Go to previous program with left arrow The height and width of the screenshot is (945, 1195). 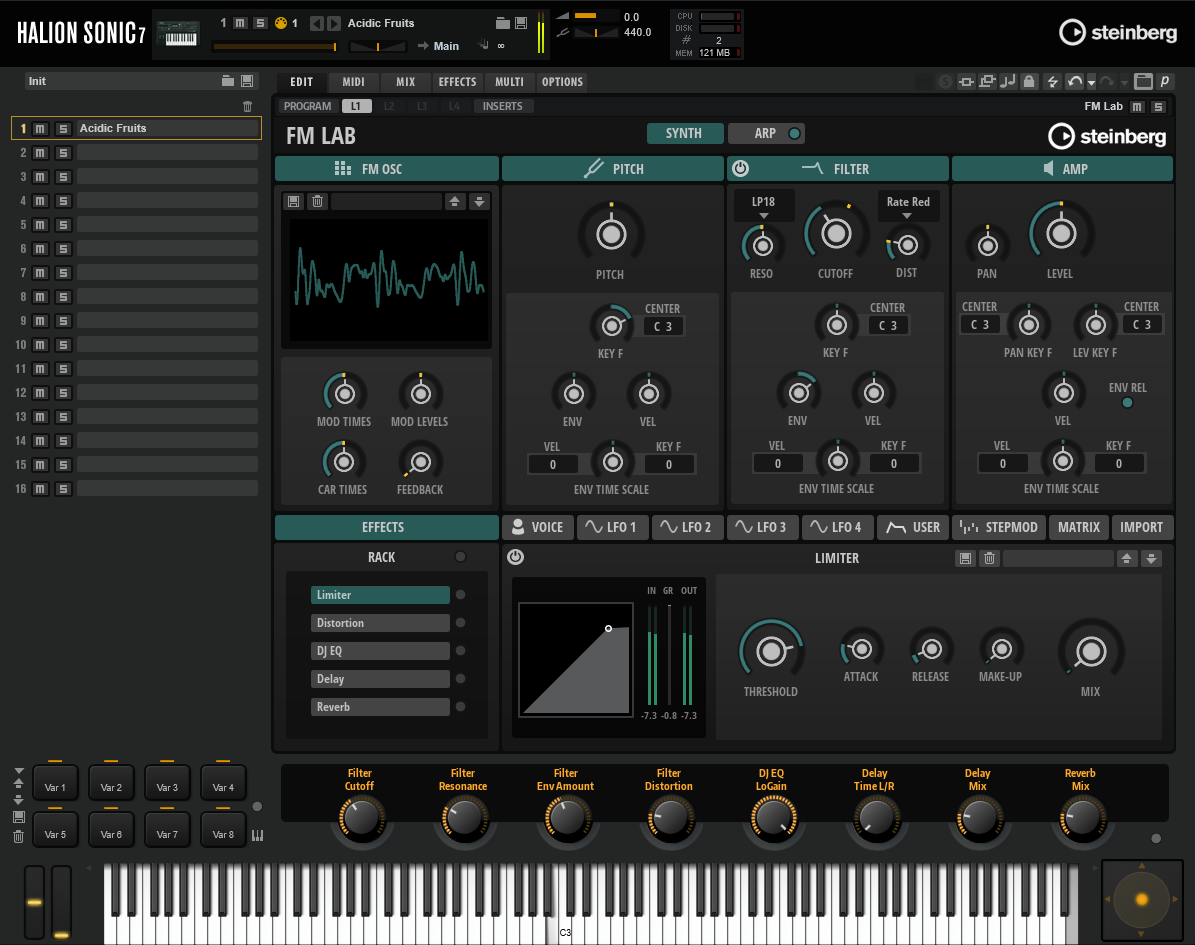(316, 24)
